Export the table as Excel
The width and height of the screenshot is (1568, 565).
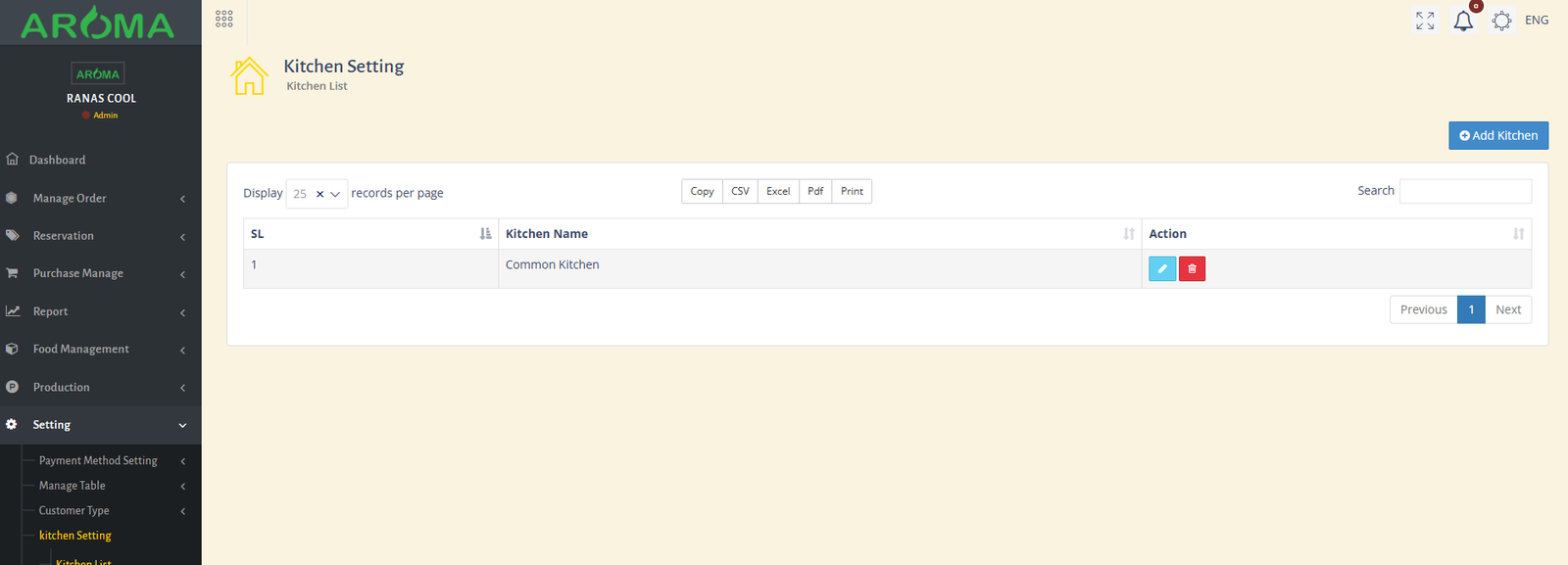[778, 191]
